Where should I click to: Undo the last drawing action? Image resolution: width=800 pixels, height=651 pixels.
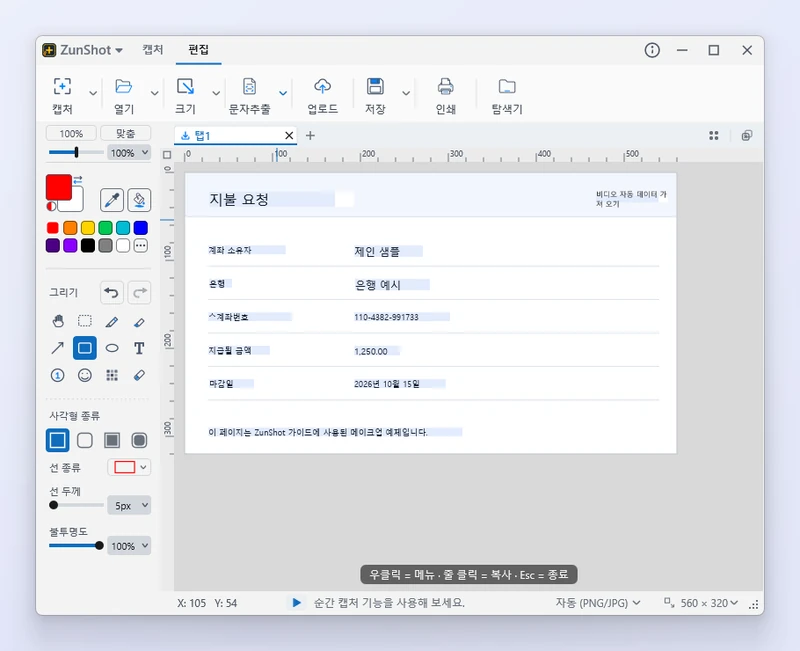pyautogui.click(x=111, y=292)
